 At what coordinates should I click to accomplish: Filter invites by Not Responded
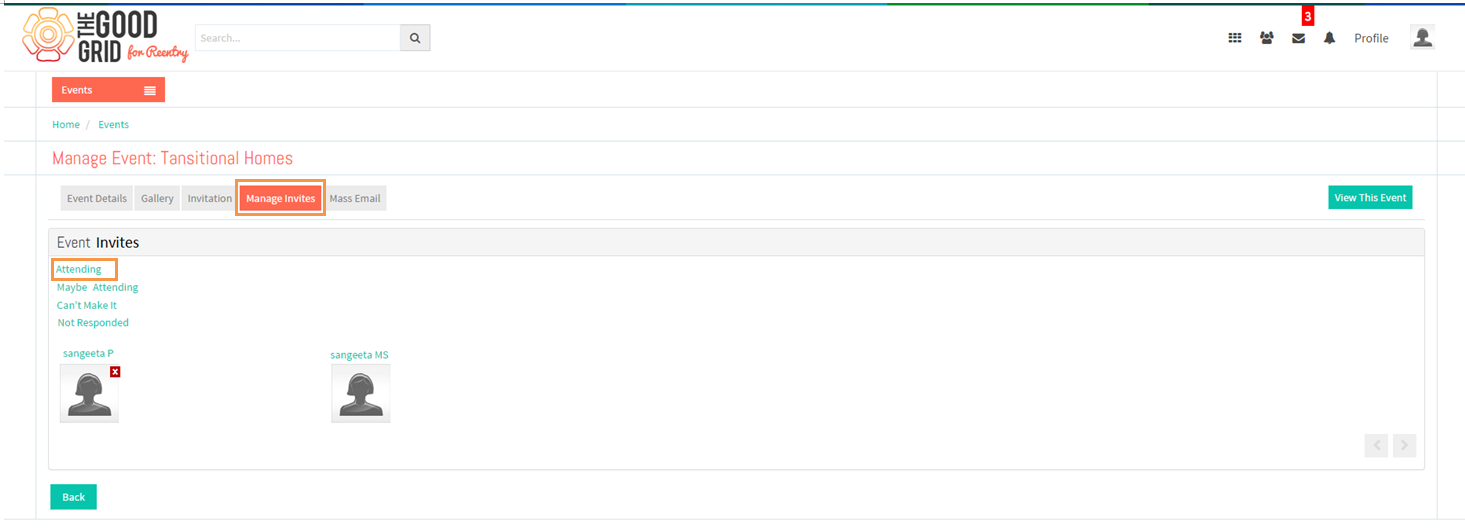click(93, 323)
